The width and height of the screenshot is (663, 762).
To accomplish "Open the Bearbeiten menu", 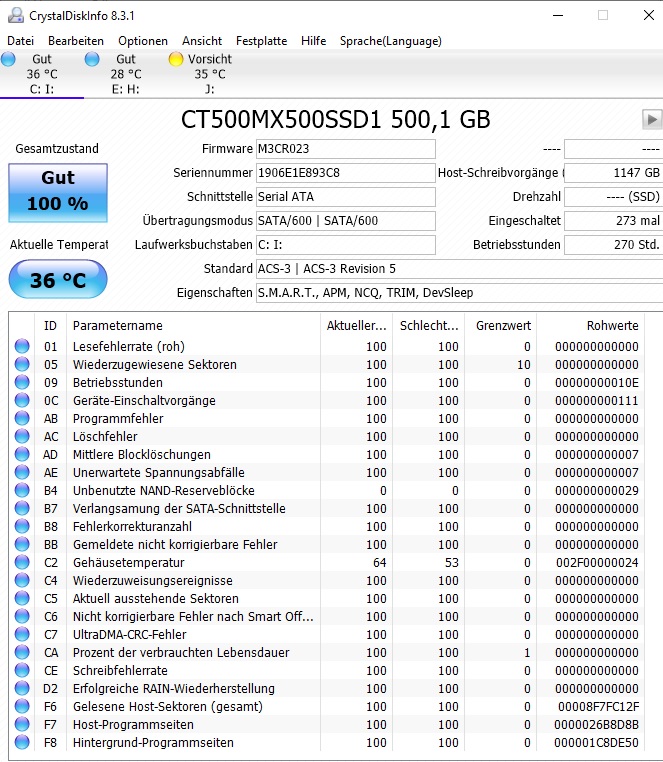I will point(76,41).
